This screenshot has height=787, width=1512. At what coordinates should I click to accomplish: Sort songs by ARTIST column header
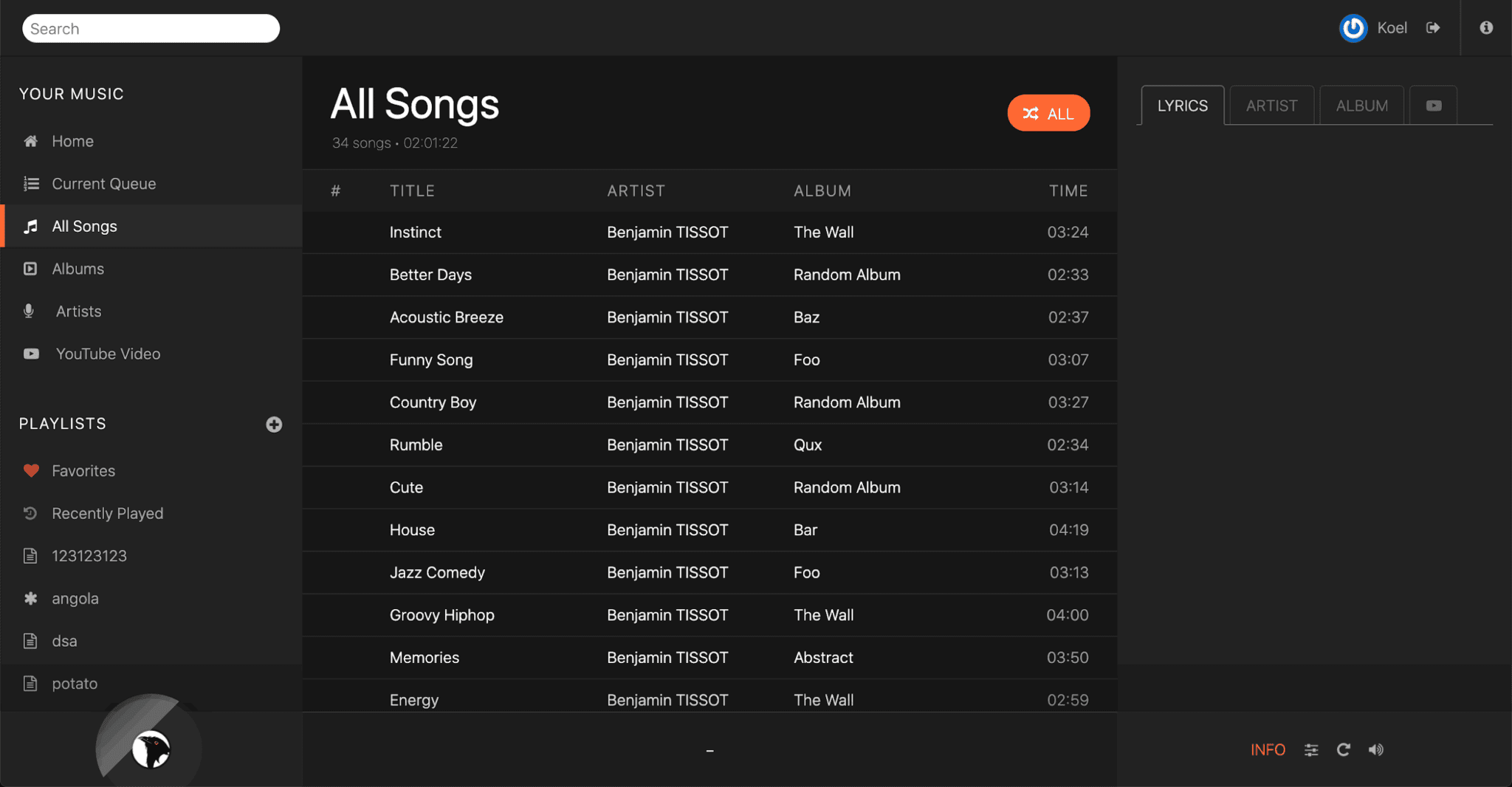point(636,191)
